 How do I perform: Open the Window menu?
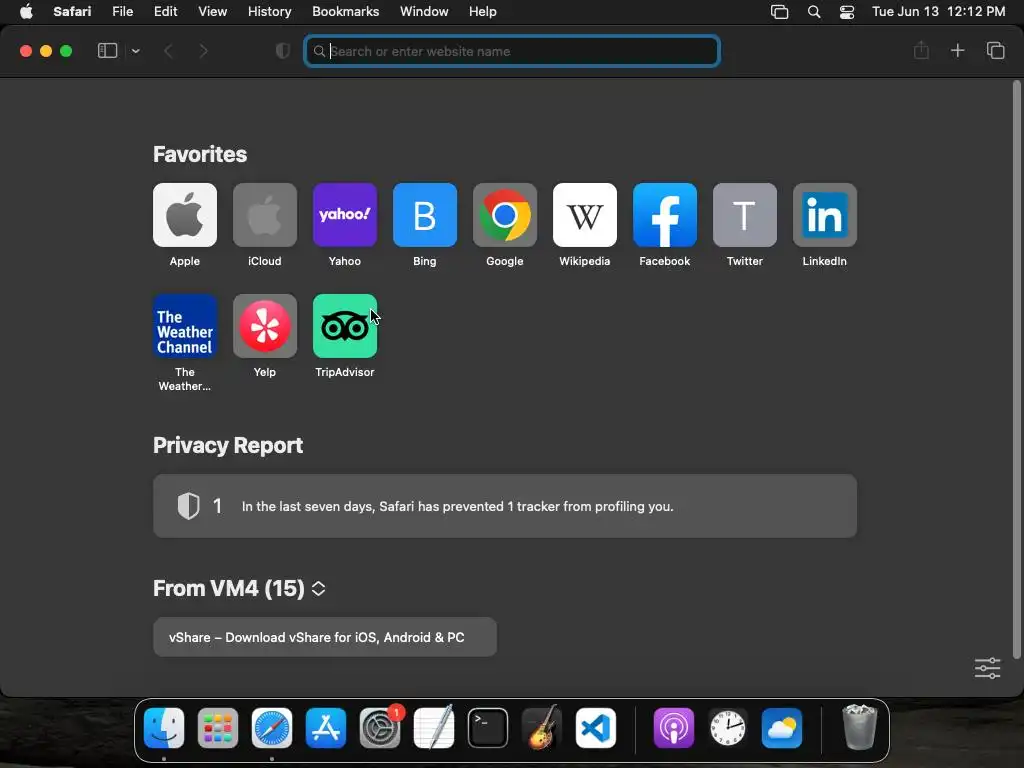point(424,11)
